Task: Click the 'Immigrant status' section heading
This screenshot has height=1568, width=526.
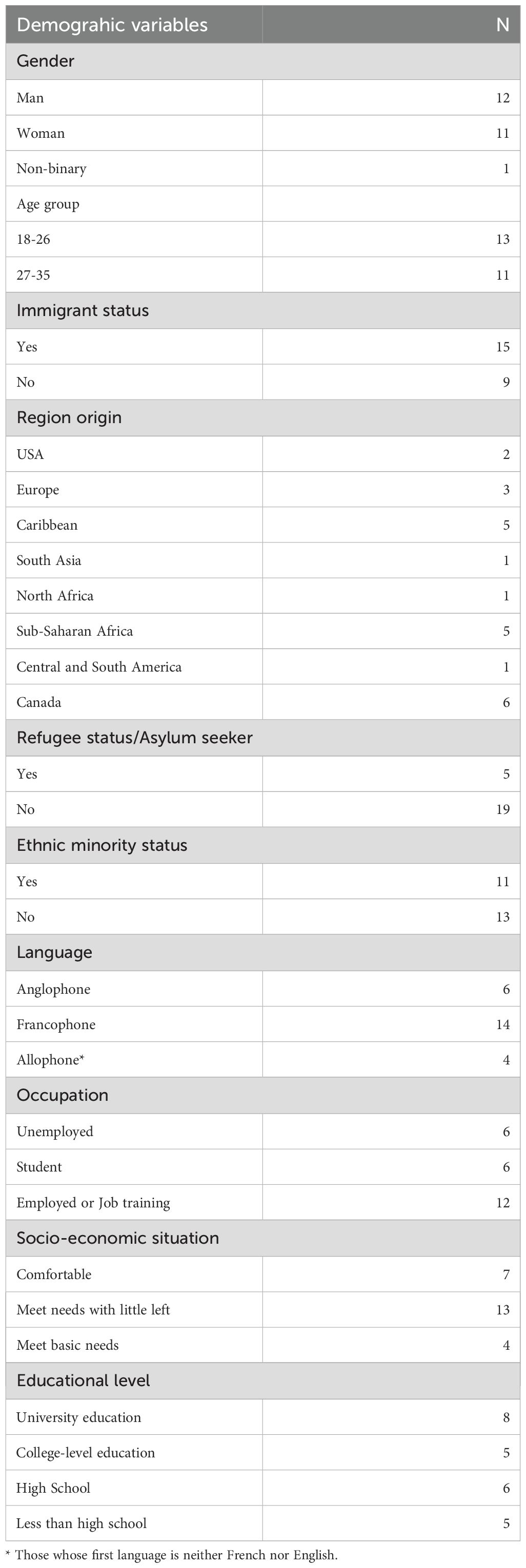Action: pyautogui.click(x=82, y=310)
